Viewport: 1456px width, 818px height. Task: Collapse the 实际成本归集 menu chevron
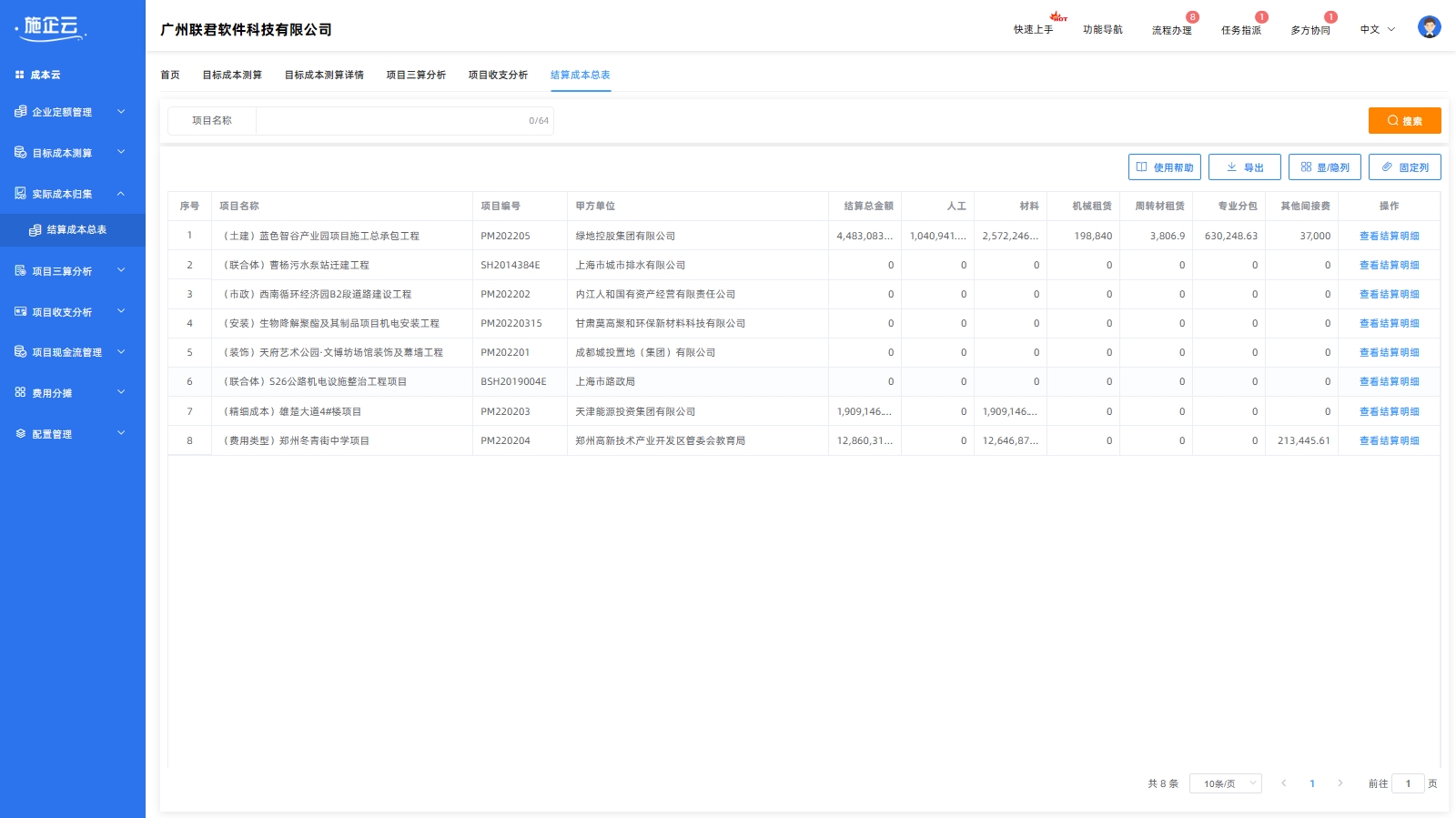[x=121, y=194]
